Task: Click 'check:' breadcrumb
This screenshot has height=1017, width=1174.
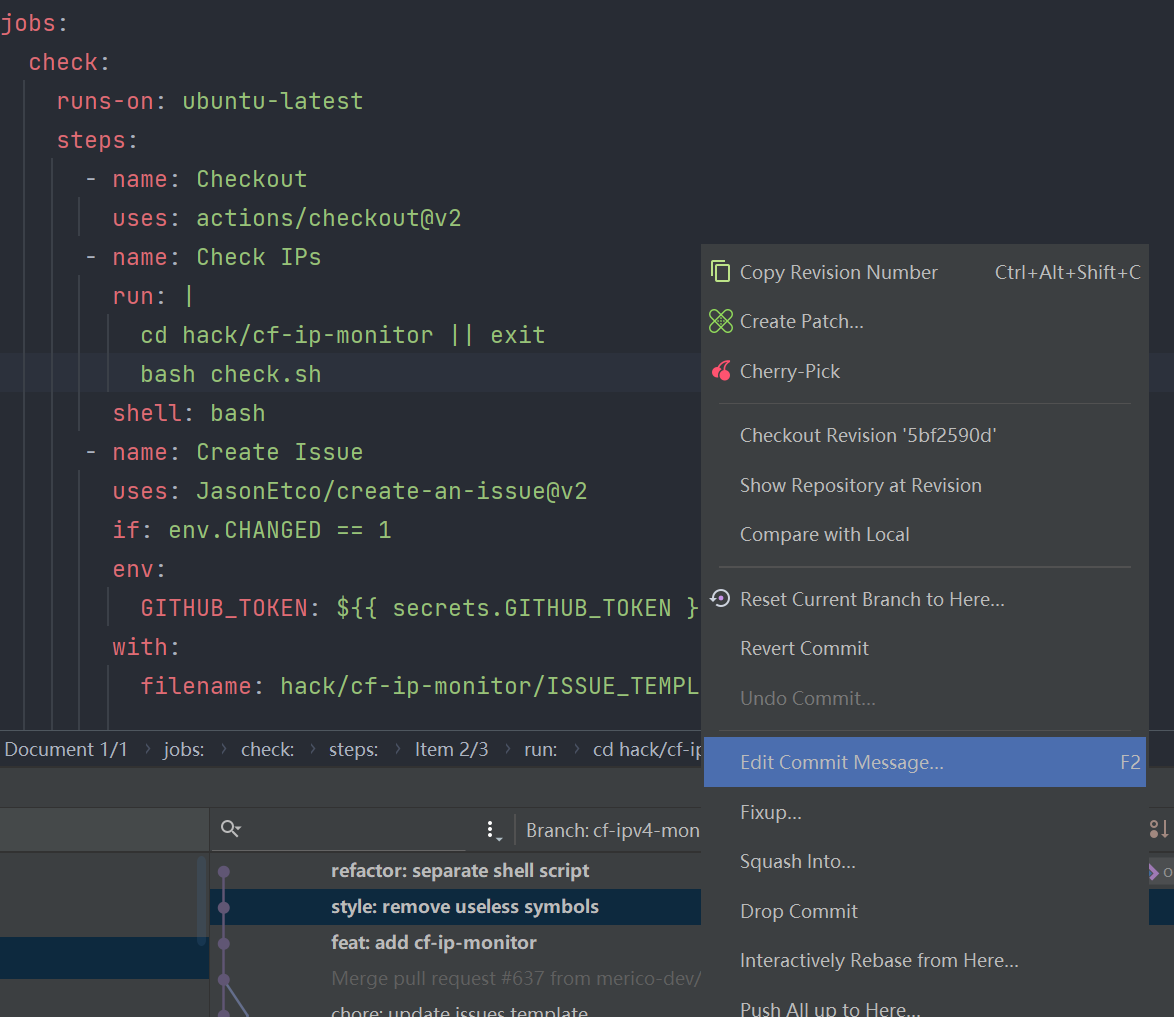Action: pyautogui.click(x=267, y=750)
